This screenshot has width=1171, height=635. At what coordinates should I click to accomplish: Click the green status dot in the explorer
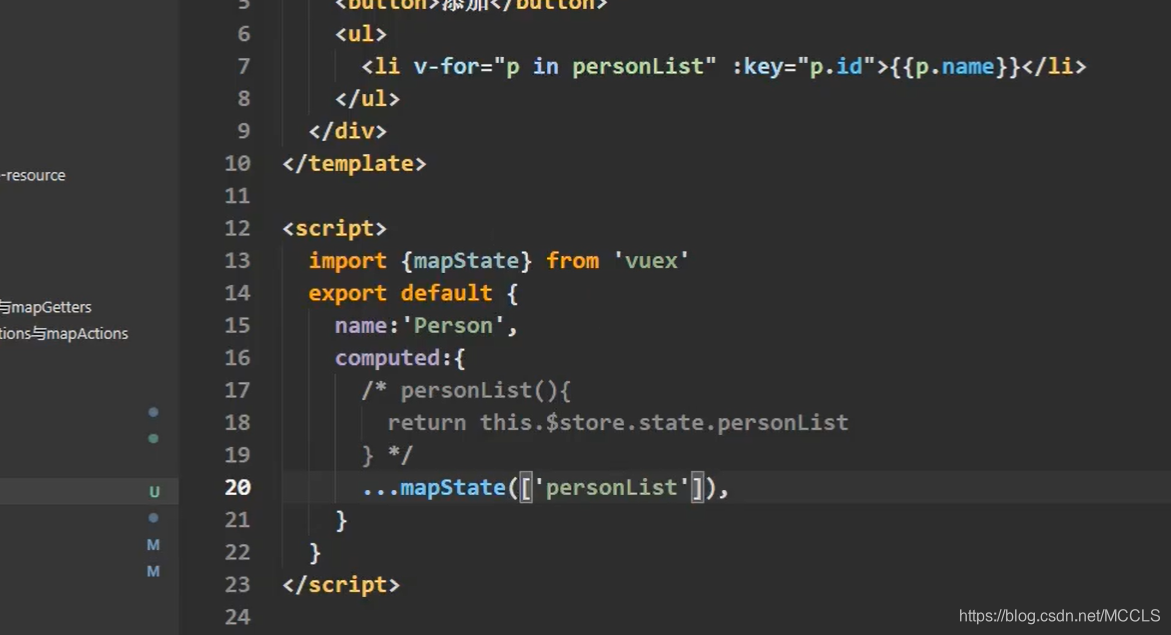tap(153, 439)
